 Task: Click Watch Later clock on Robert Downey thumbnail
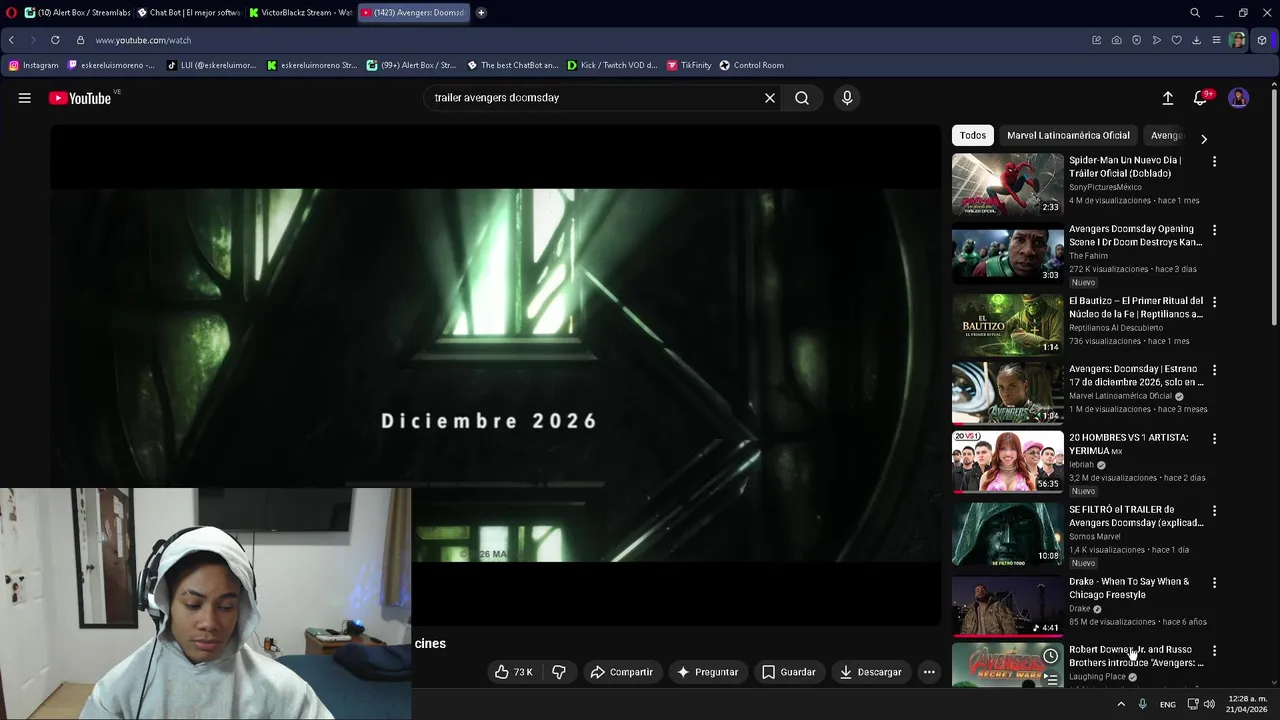(x=1050, y=656)
